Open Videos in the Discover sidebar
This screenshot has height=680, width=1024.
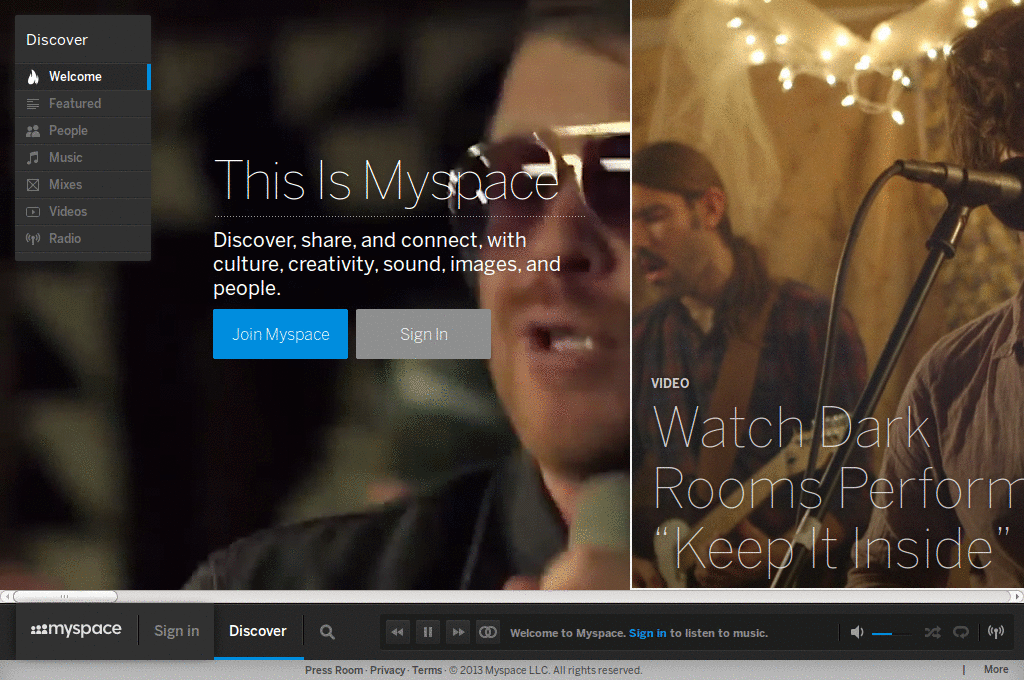pyautogui.click(x=83, y=212)
